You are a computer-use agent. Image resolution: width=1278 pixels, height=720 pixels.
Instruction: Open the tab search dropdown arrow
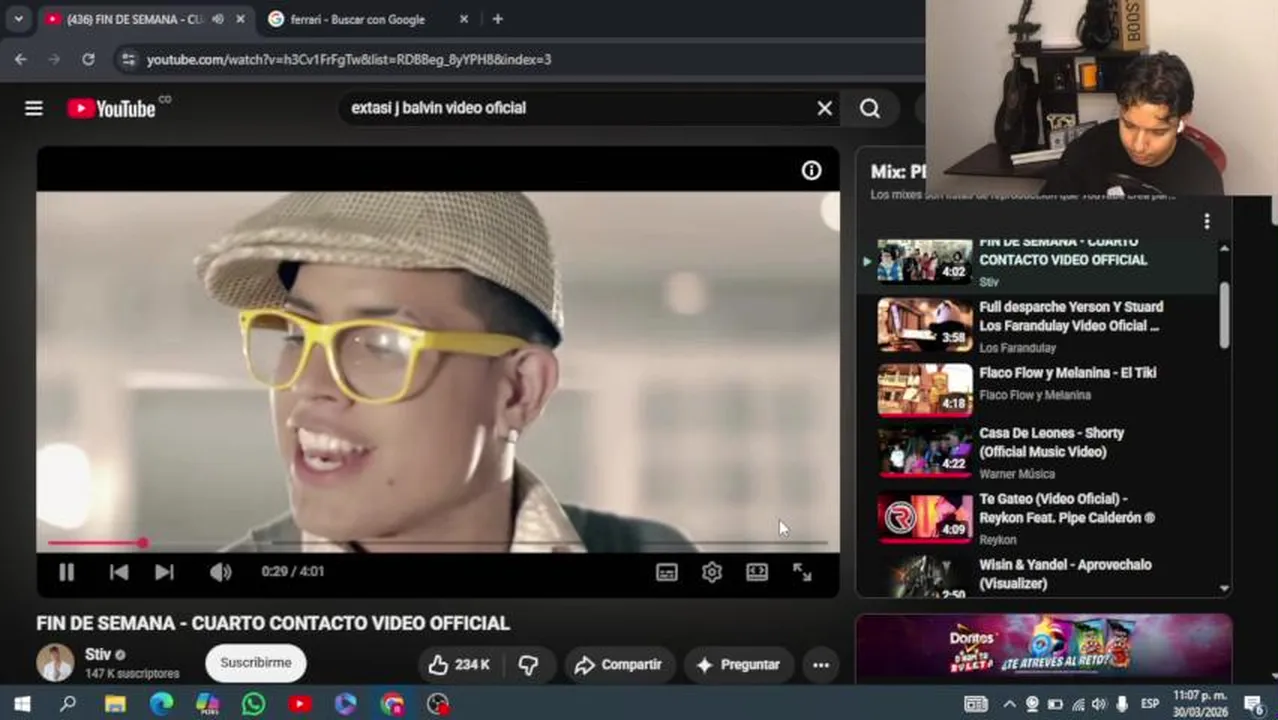(18, 19)
